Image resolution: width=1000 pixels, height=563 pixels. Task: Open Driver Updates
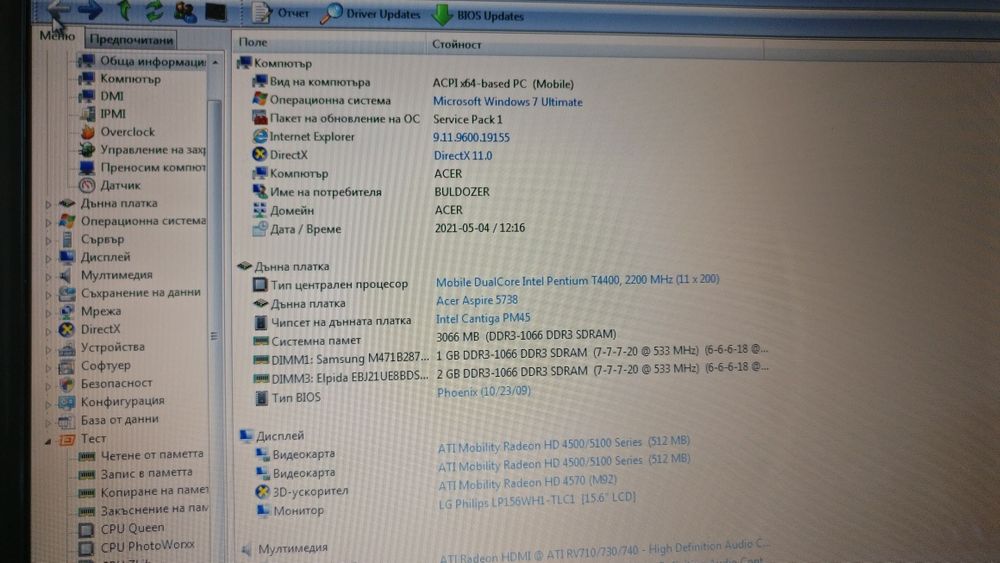tap(371, 14)
